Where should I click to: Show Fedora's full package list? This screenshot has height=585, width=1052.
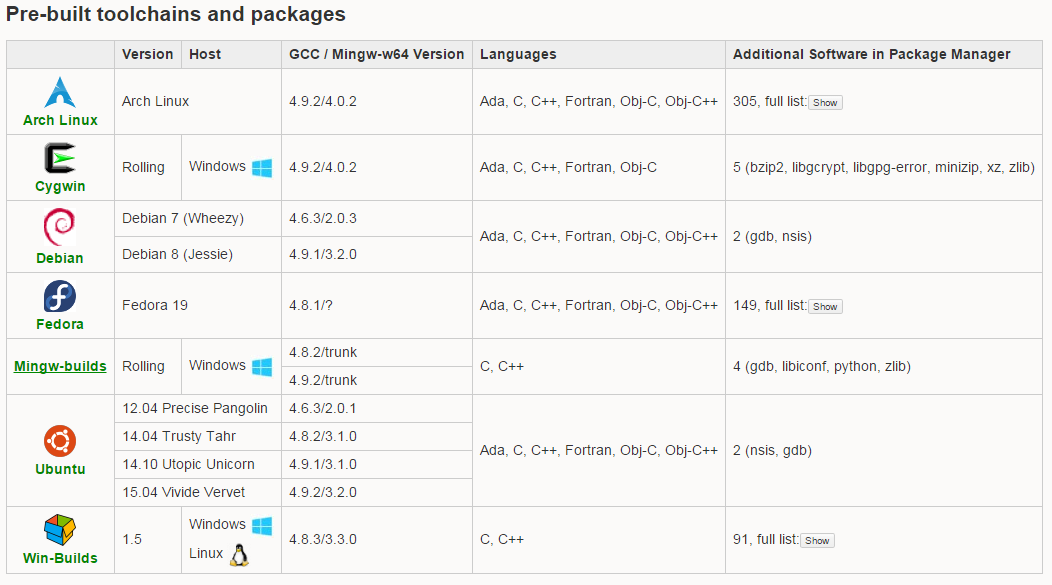point(825,307)
